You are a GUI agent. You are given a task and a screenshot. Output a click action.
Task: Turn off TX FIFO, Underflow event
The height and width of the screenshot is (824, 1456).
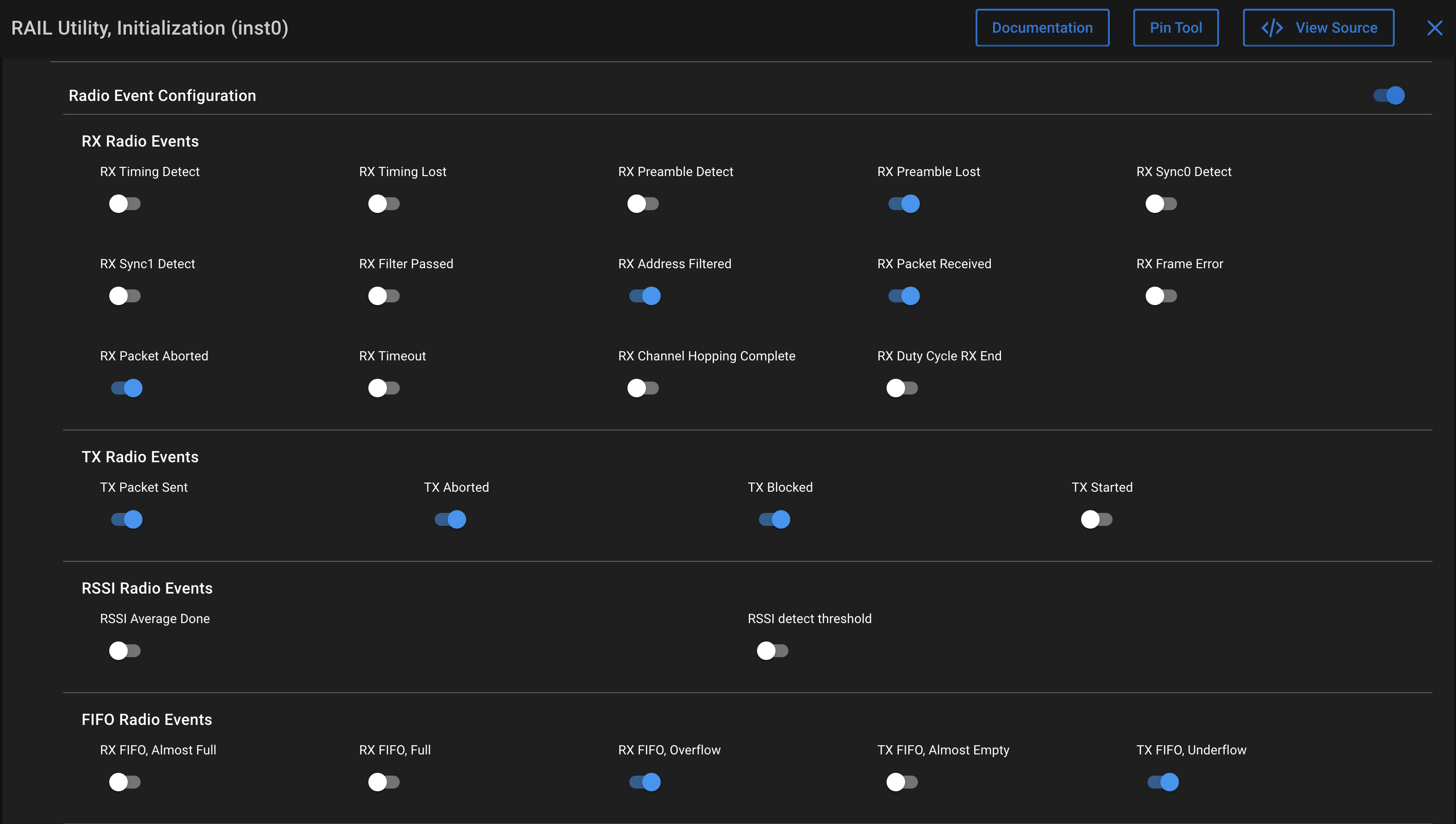click(1163, 782)
